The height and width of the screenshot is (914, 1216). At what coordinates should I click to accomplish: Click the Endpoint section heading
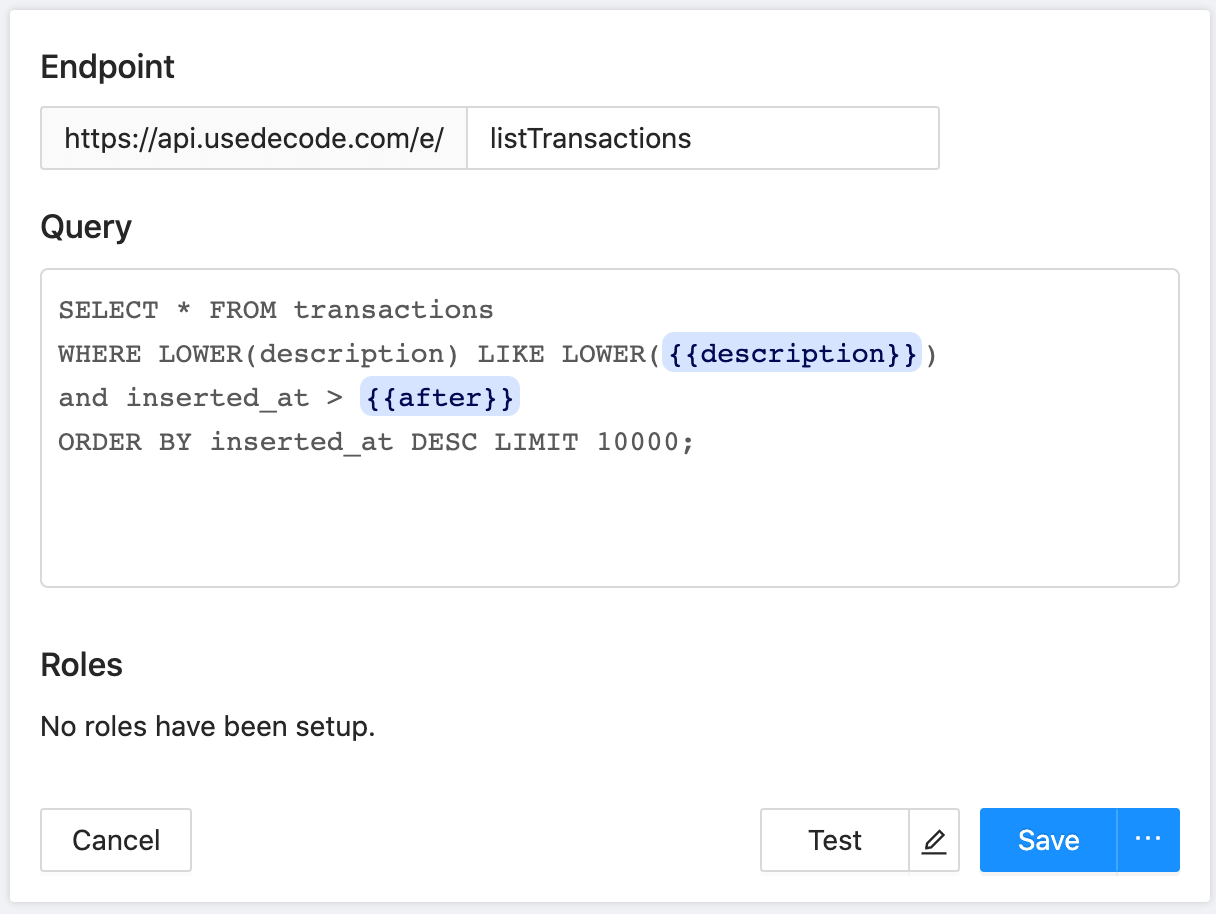click(108, 67)
